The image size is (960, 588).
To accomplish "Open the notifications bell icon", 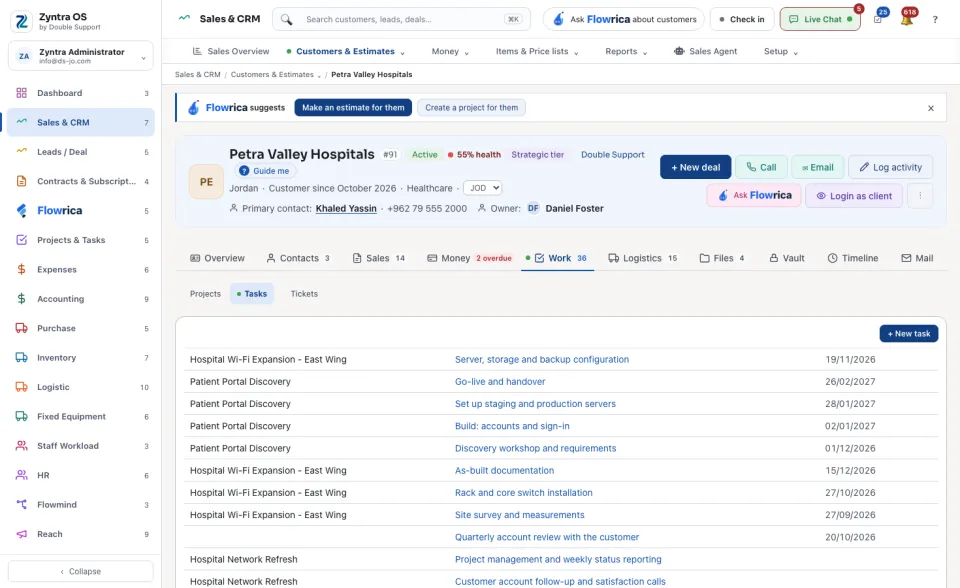I will tap(907, 20).
